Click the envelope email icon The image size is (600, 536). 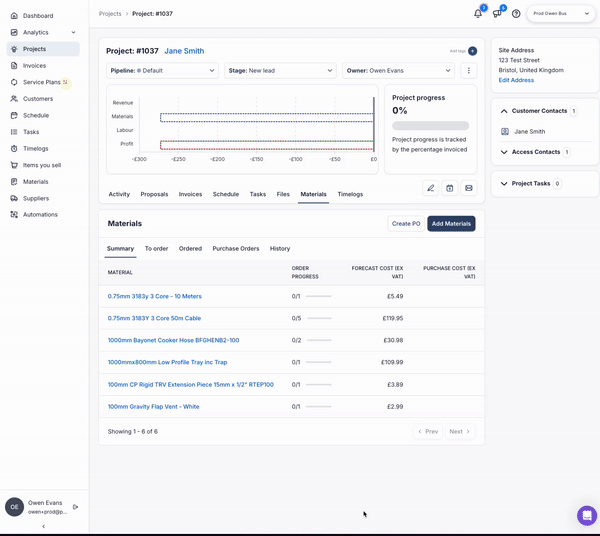point(469,188)
